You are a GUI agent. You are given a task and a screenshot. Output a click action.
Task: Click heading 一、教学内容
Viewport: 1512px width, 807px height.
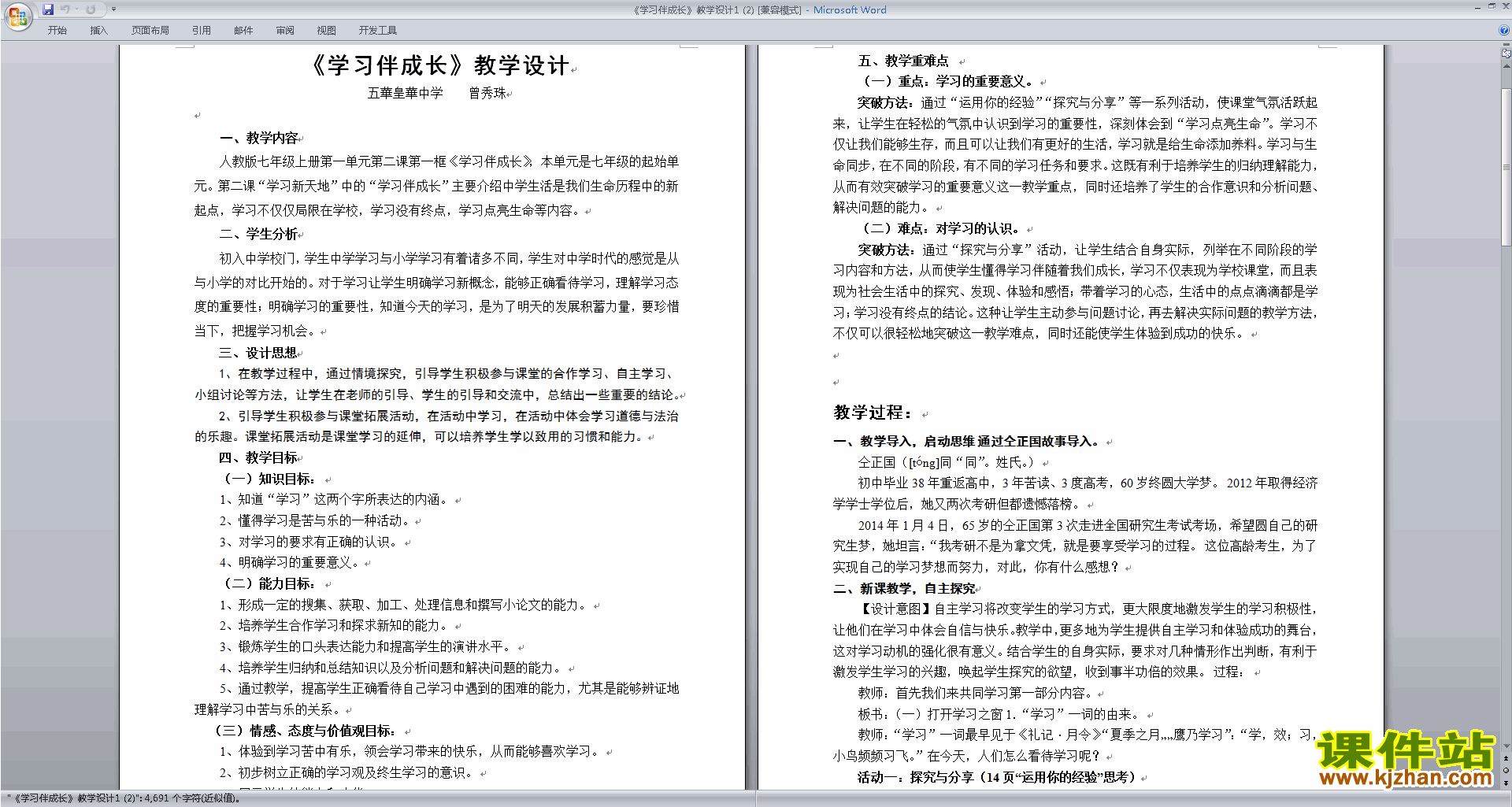(258, 138)
